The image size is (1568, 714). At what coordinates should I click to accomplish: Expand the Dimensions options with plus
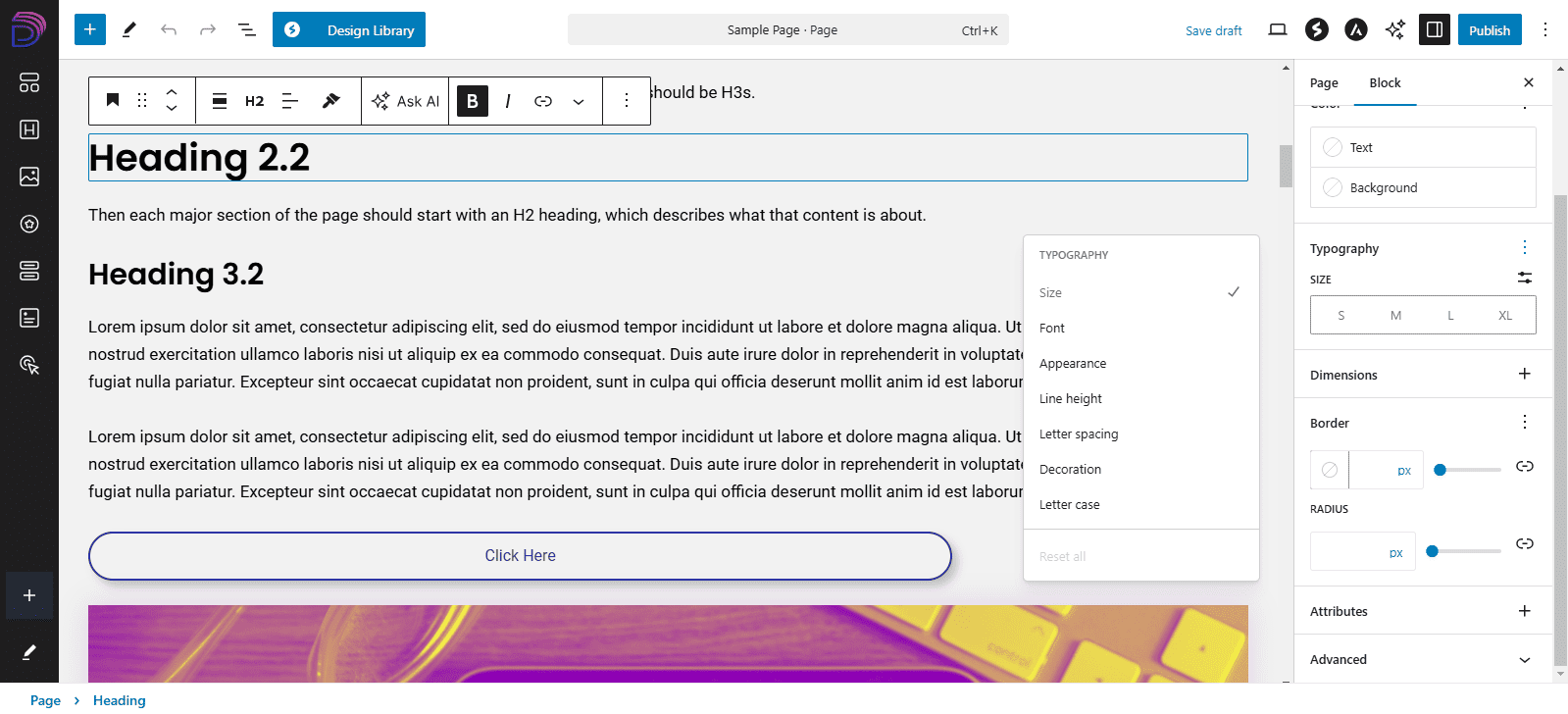[x=1524, y=374]
